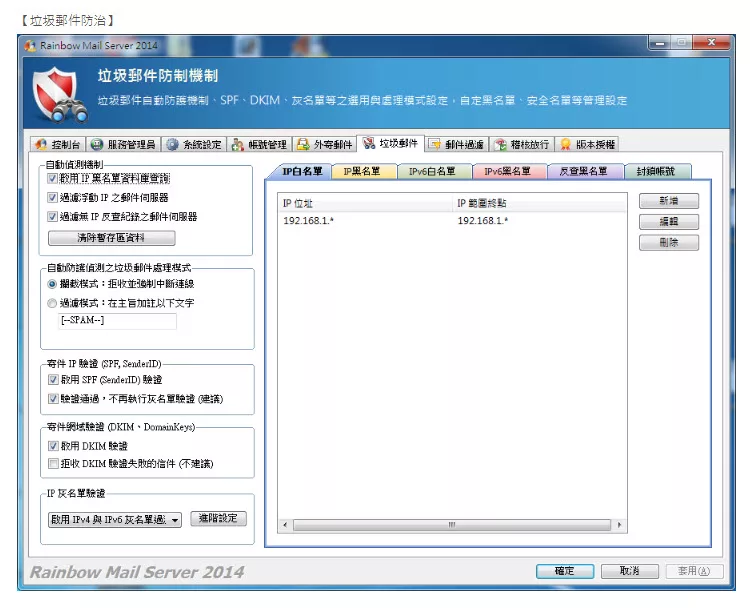Select the 192.168.1.* whitelist row

[400, 220]
